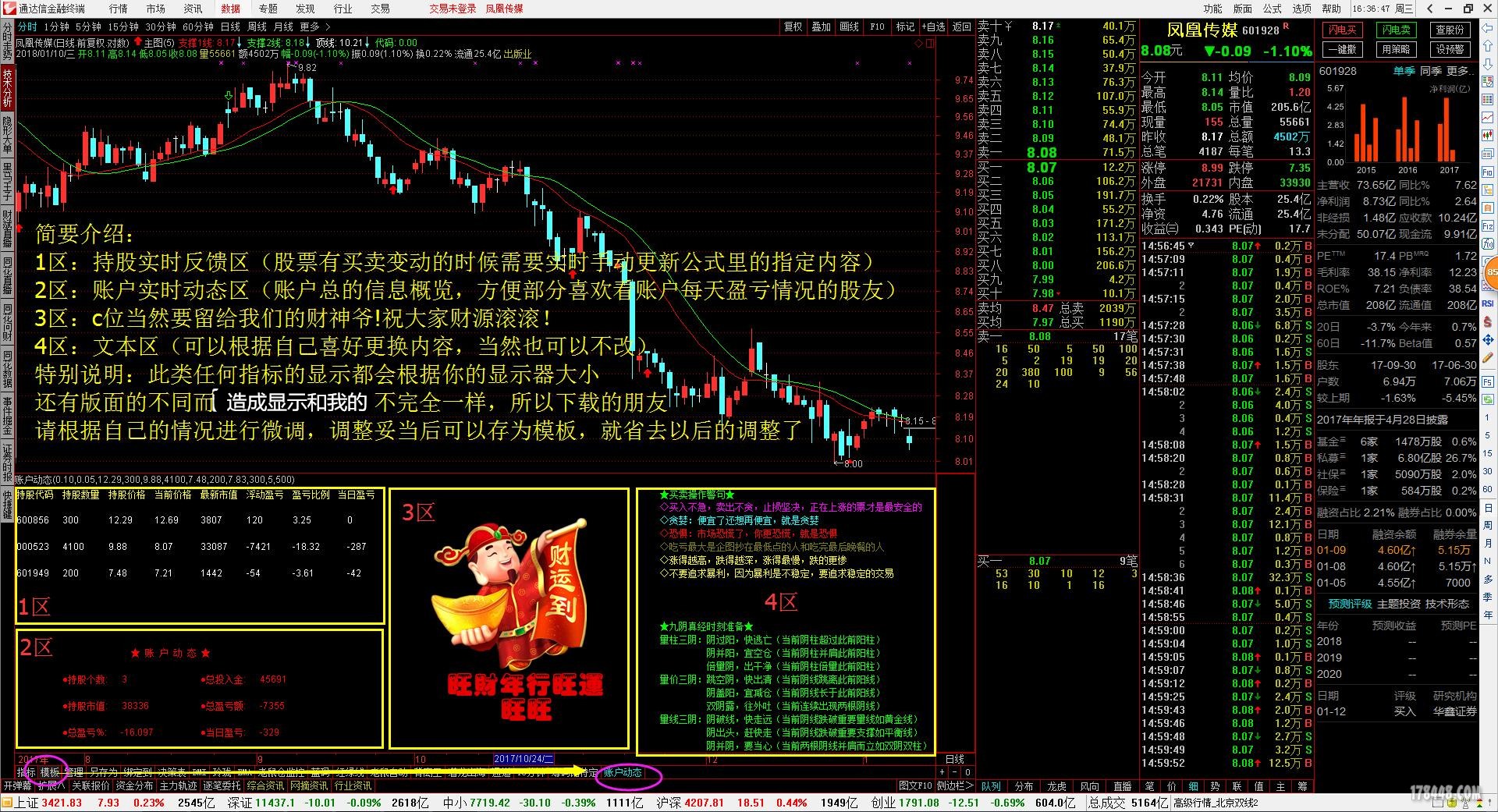Open the 市场 menu
Screen dimensions: 1498x812
pyautogui.click(x=156, y=9)
